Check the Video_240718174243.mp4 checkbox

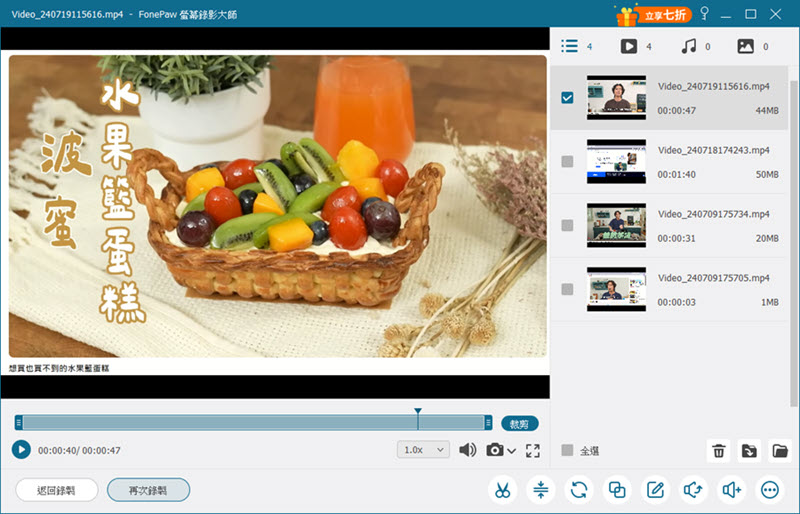tap(567, 161)
